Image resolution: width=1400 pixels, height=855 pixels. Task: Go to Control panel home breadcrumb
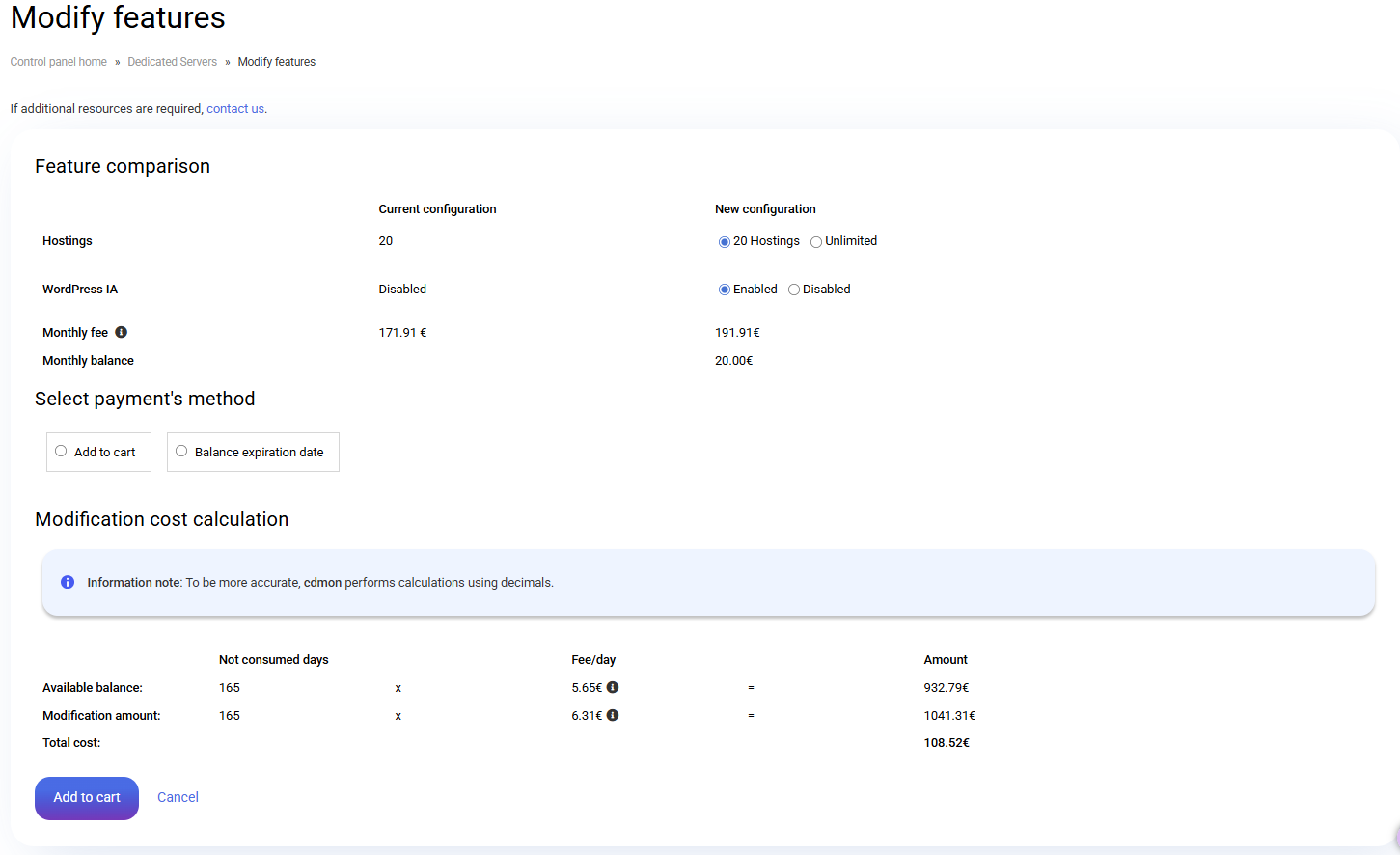pyautogui.click(x=59, y=62)
